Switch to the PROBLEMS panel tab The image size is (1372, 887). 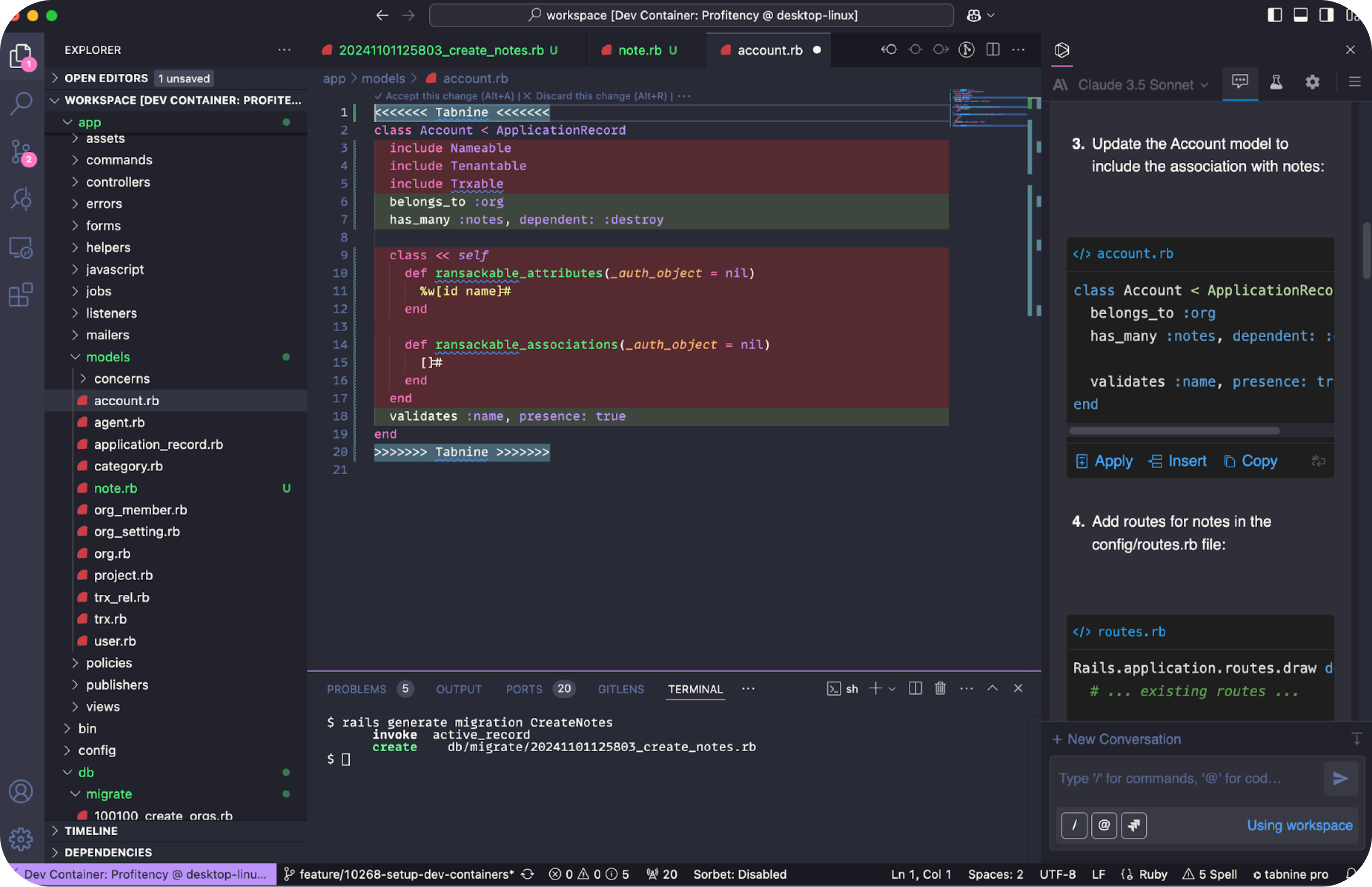(357, 689)
